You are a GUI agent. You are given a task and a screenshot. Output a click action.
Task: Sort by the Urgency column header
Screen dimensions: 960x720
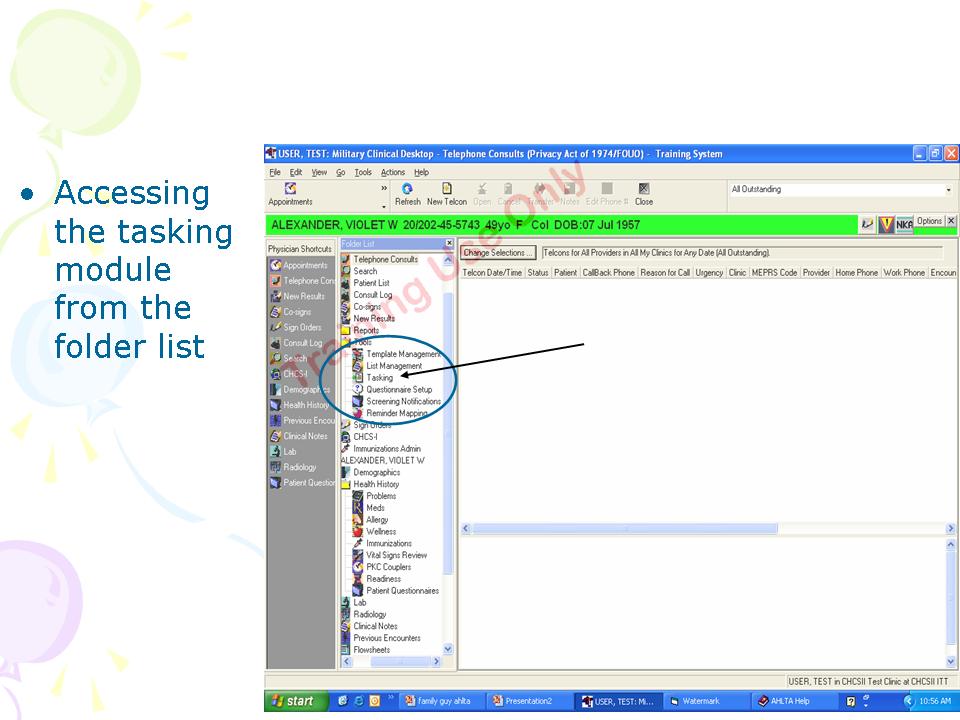(709, 272)
